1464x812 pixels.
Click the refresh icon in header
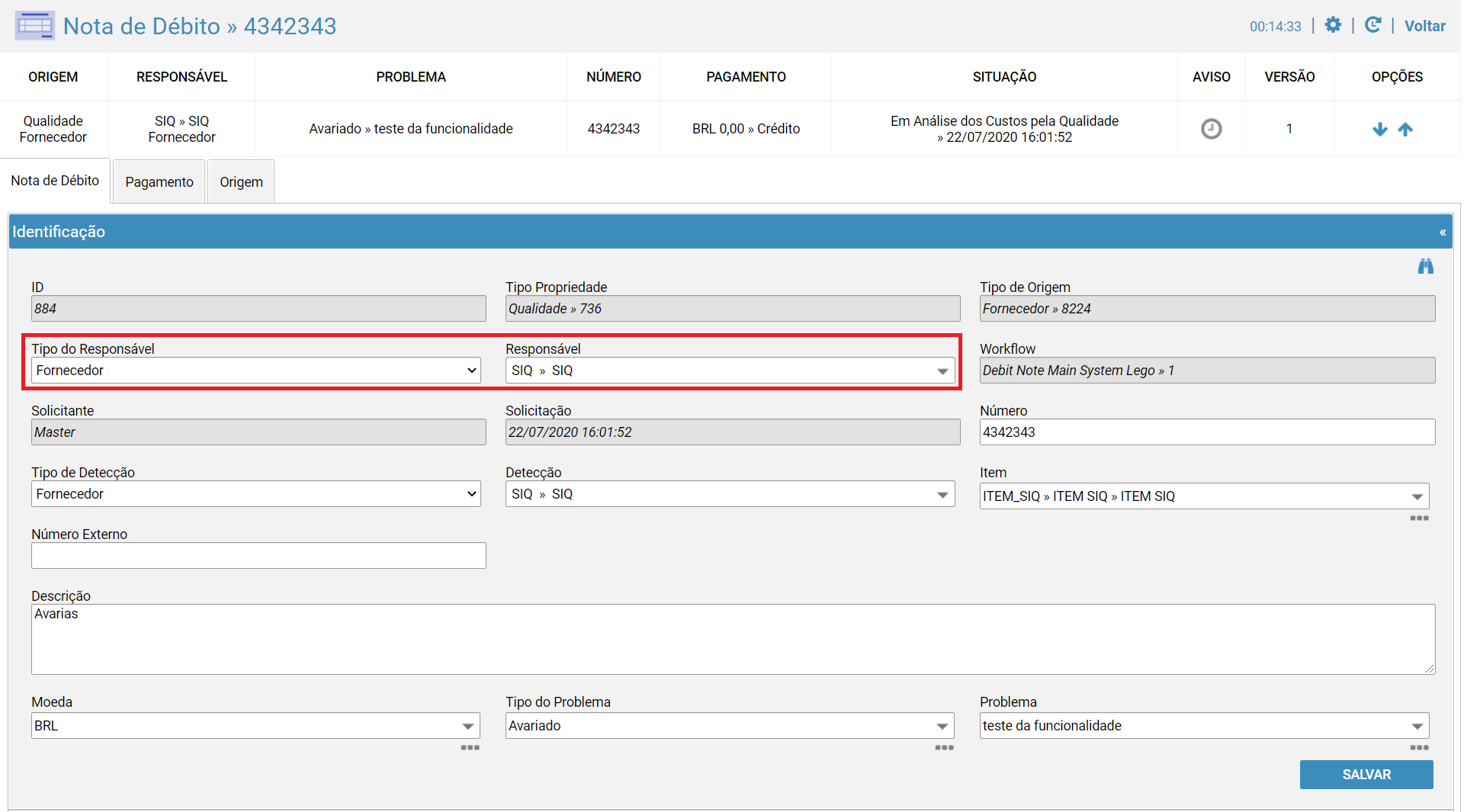[x=1372, y=25]
